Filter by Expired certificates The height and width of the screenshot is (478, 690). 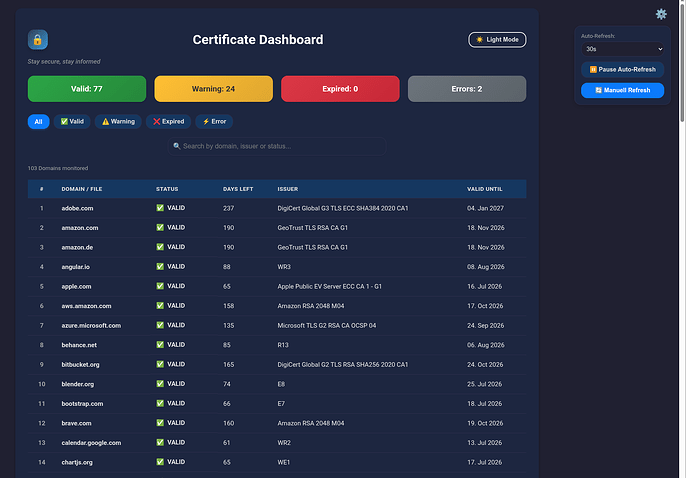tap(169, 121)
